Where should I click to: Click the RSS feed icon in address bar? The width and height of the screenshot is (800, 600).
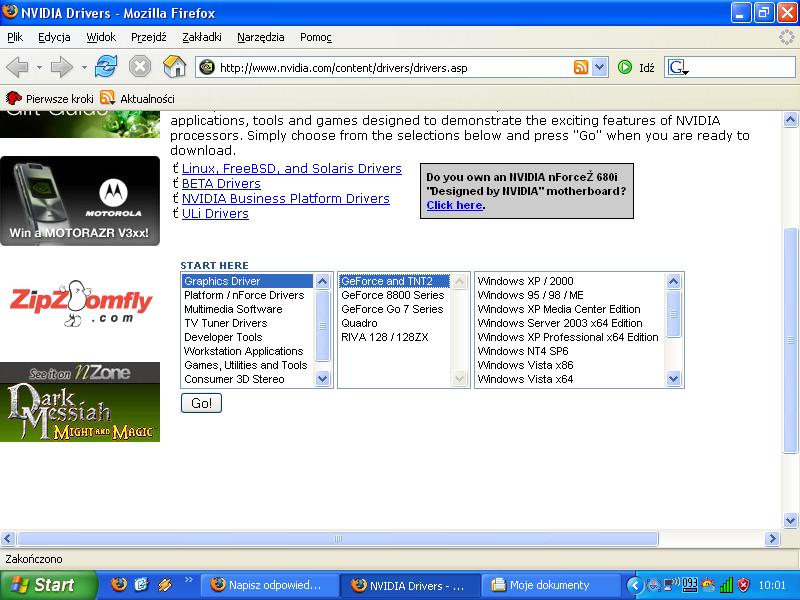click(581, 67)
